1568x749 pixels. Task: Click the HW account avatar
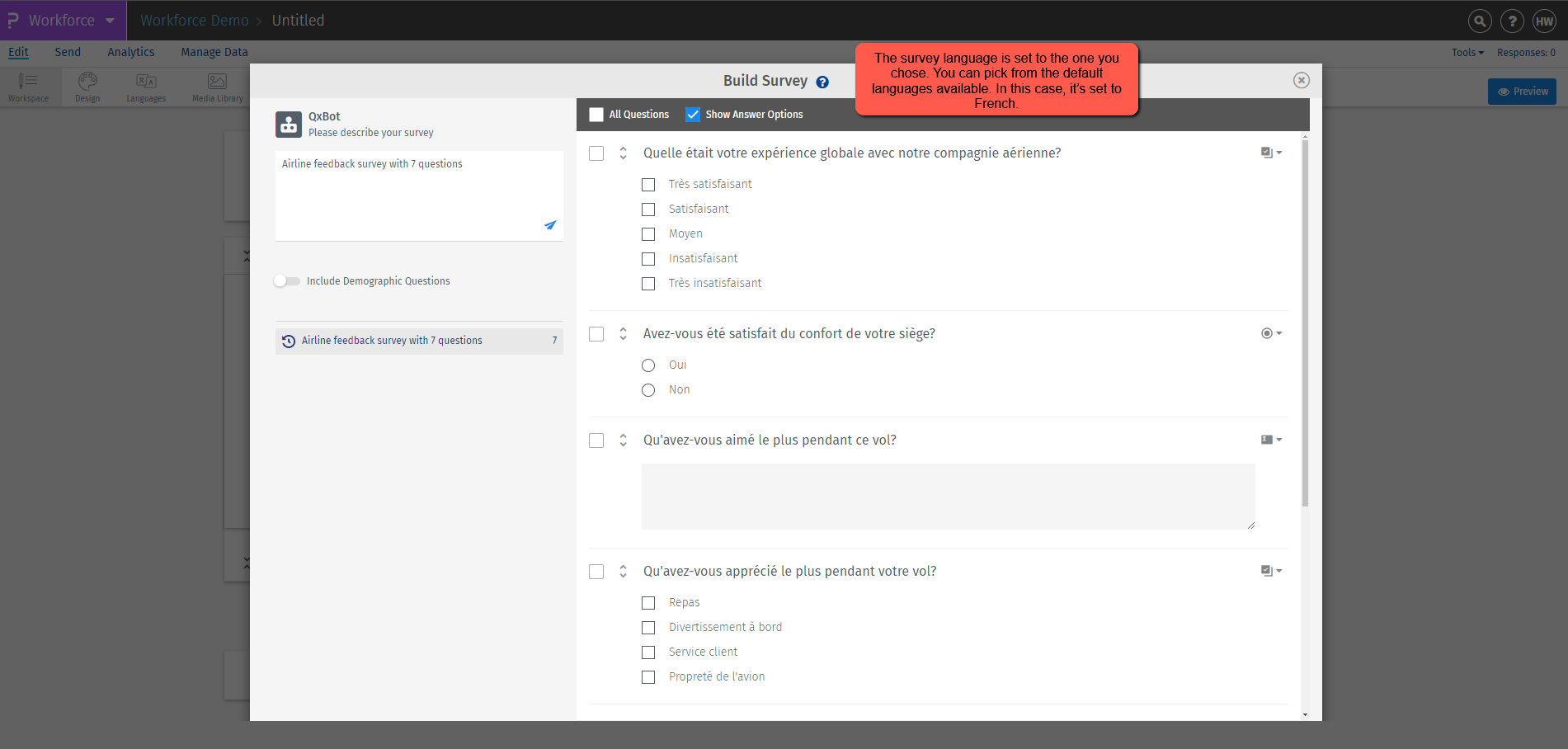tap(1544, 21)
